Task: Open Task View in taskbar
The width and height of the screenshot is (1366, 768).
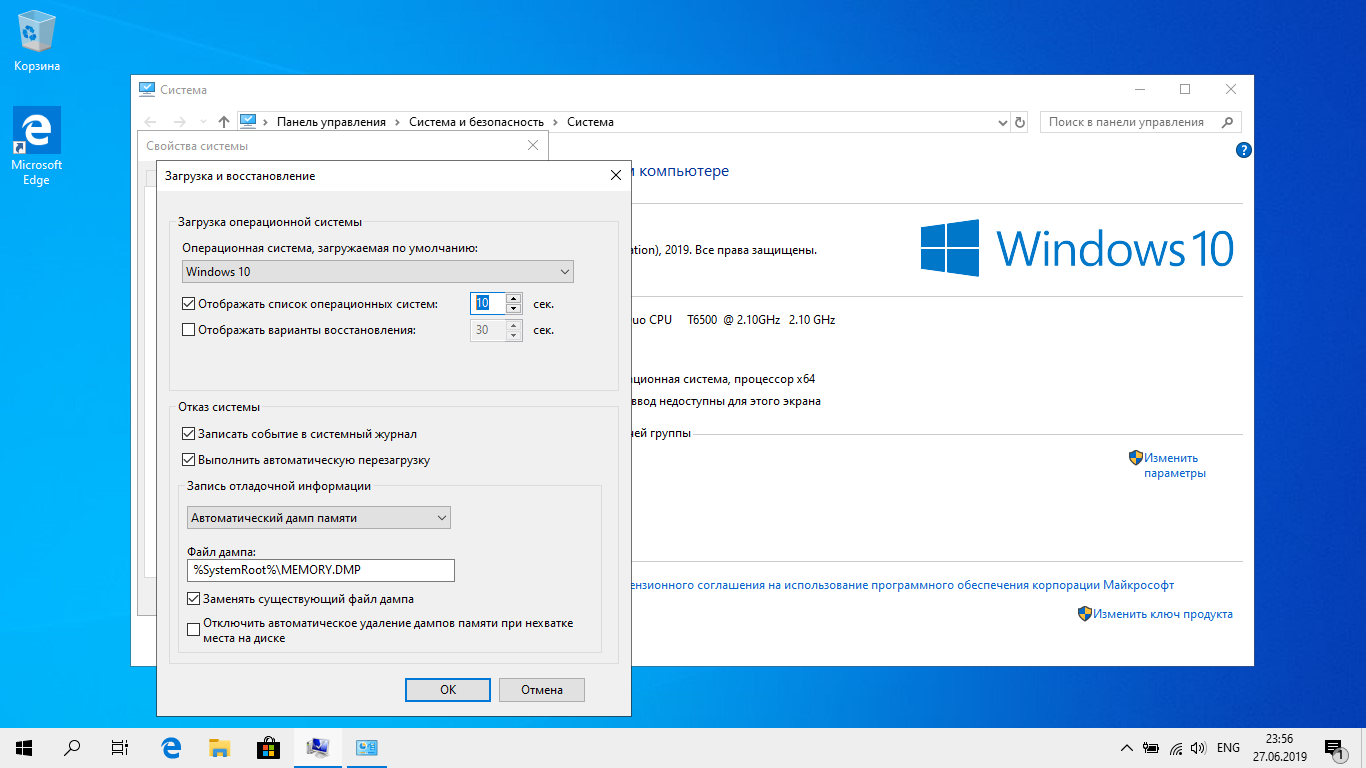Action: [120, 747]
